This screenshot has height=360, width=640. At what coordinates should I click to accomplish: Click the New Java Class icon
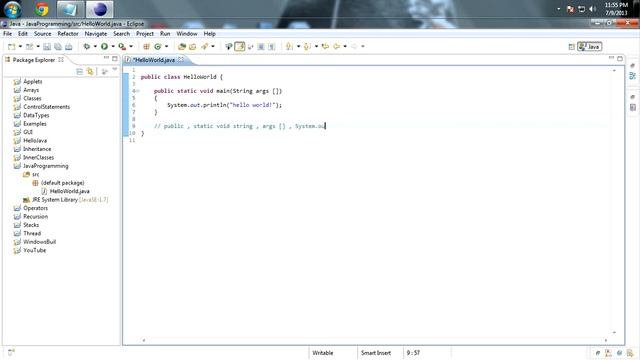158,47
